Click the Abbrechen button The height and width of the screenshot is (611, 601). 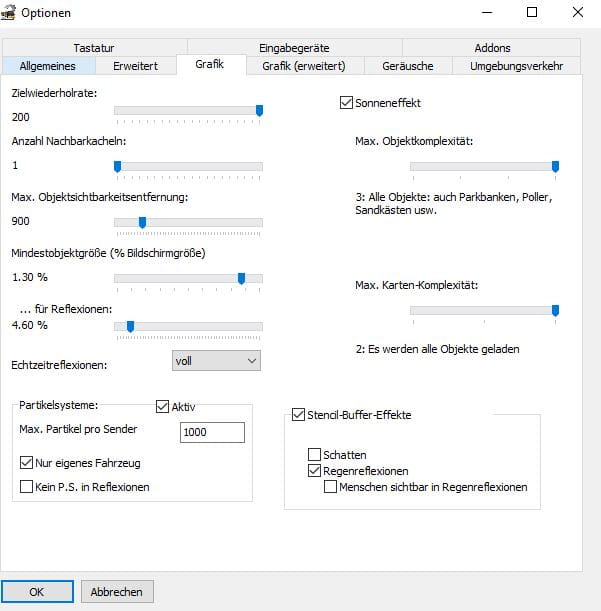pyautogui.click(x=117, y=591)
